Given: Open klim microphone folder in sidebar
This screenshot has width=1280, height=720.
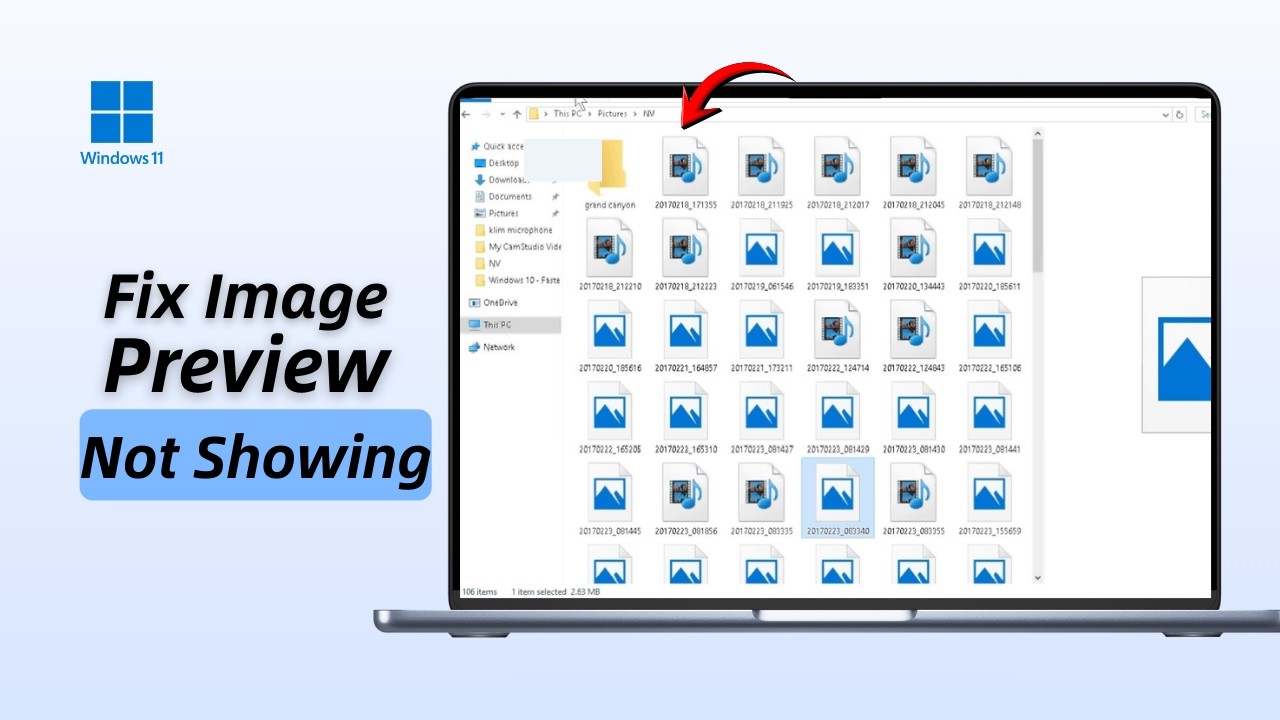Looking at the screenshot, I should 514,230.
